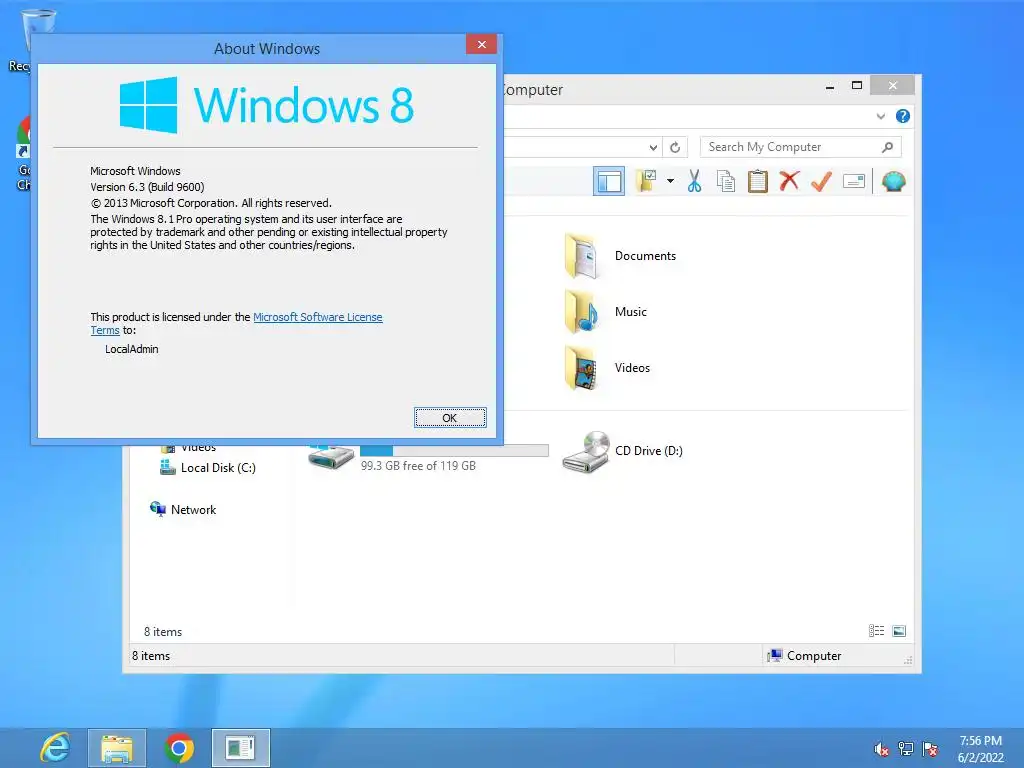Select Local Disk (C:) in navigation tree
The height and width of the screenshot is (768, 1024).
[208, 468]
